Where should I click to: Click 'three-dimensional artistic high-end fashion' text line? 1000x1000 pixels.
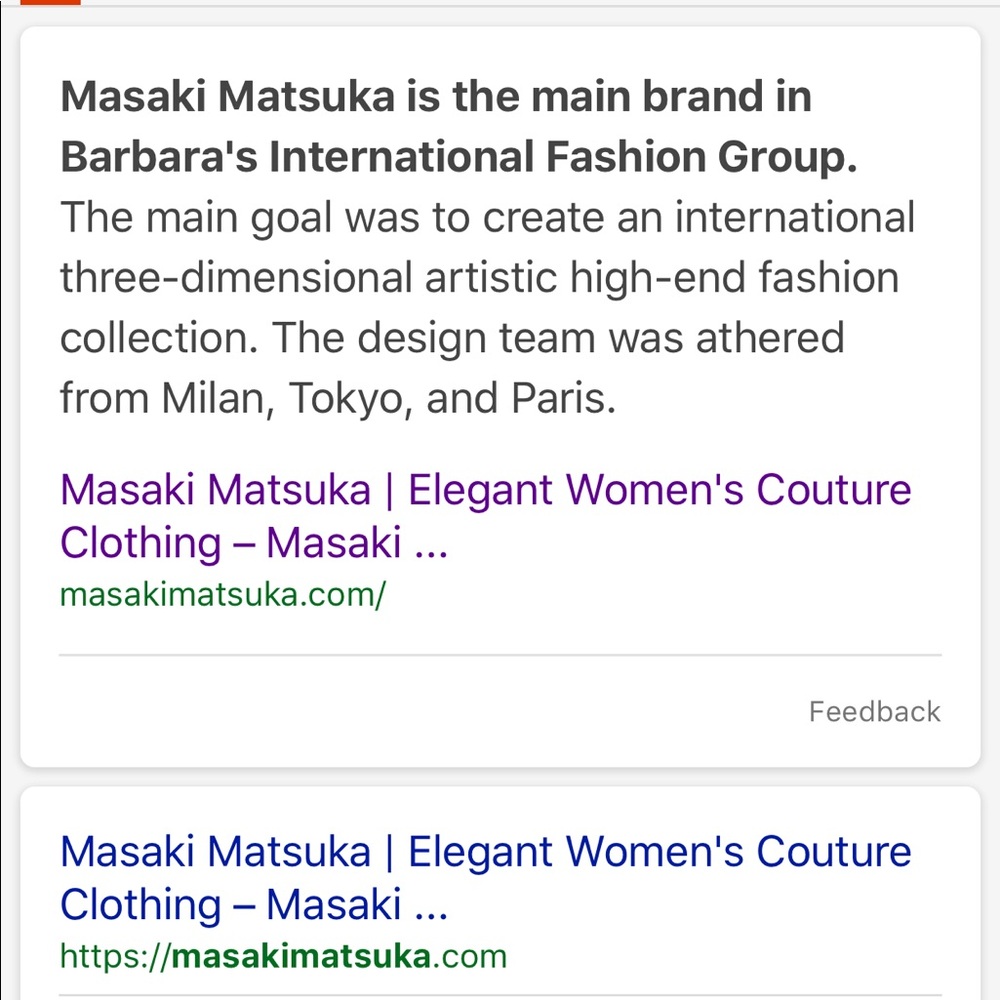(480, 278)
